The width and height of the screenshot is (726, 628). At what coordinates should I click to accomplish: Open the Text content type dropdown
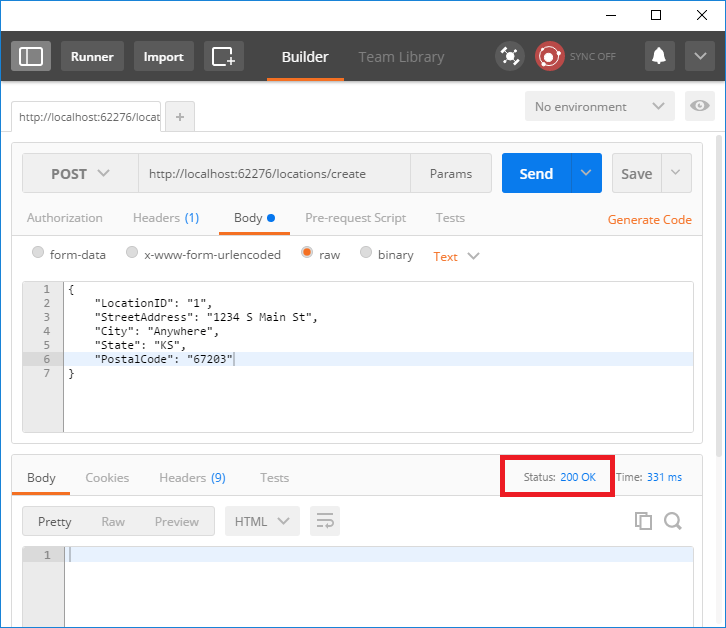click(x=456, y=257)
